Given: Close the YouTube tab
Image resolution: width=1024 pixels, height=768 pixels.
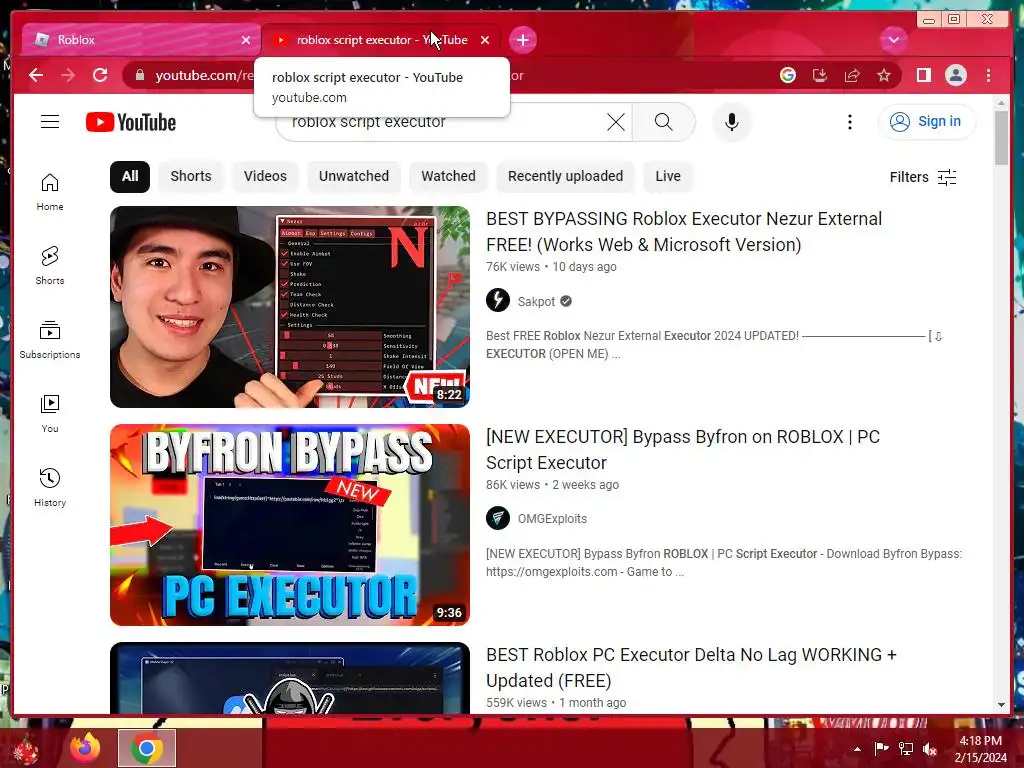Looking at the screenshot, I should (x=485, y=40).
